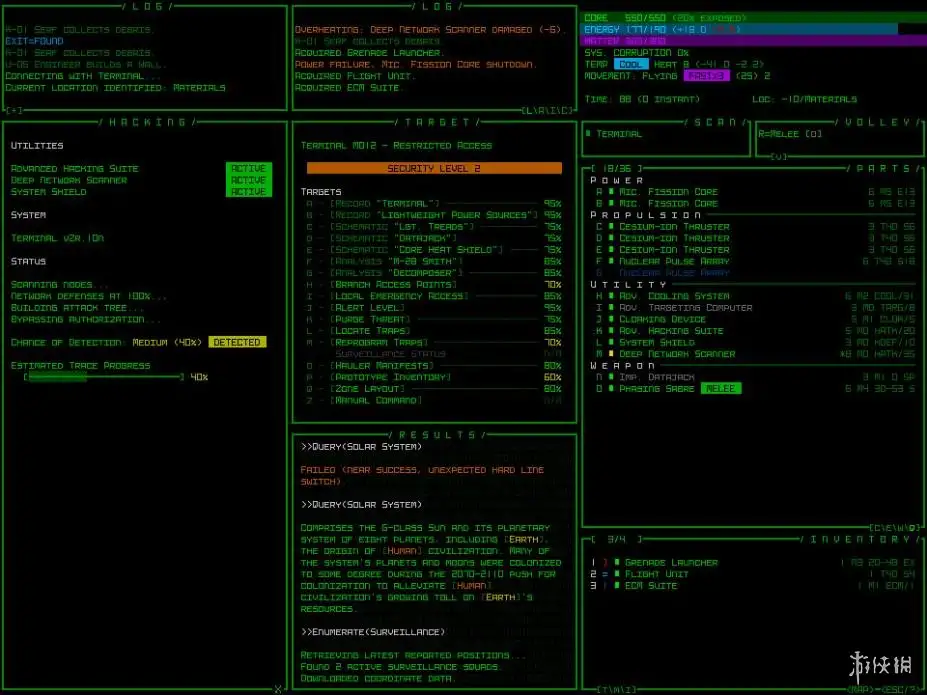Click integrity square of Phasing Sabre
This screenshot has width=927, height=695.
coord(611,389)
